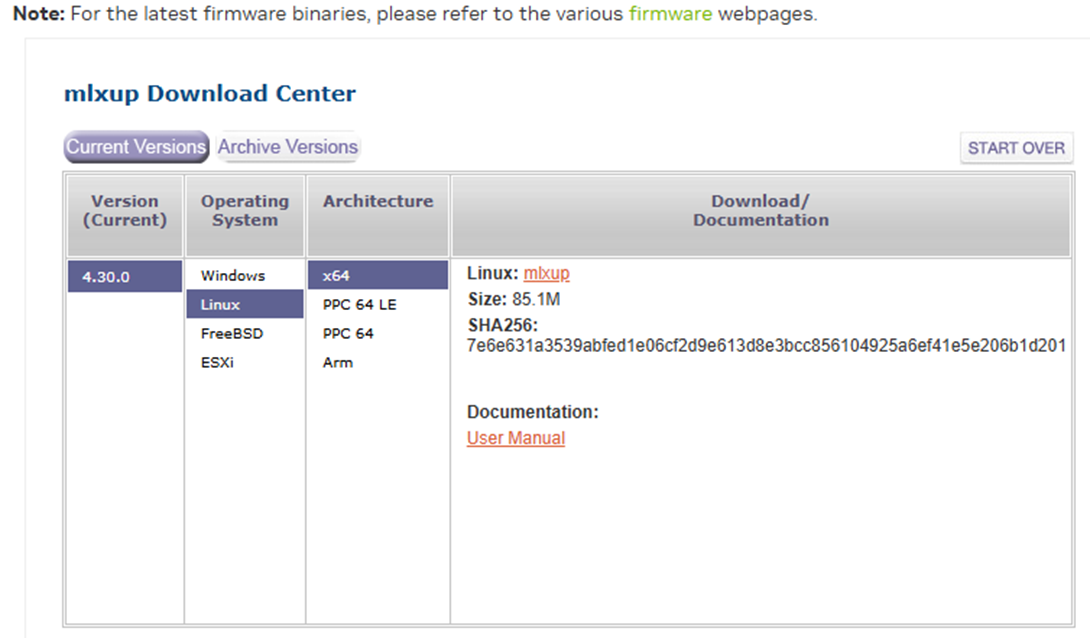
Task: Open the green firmware link
Action: 670,17
